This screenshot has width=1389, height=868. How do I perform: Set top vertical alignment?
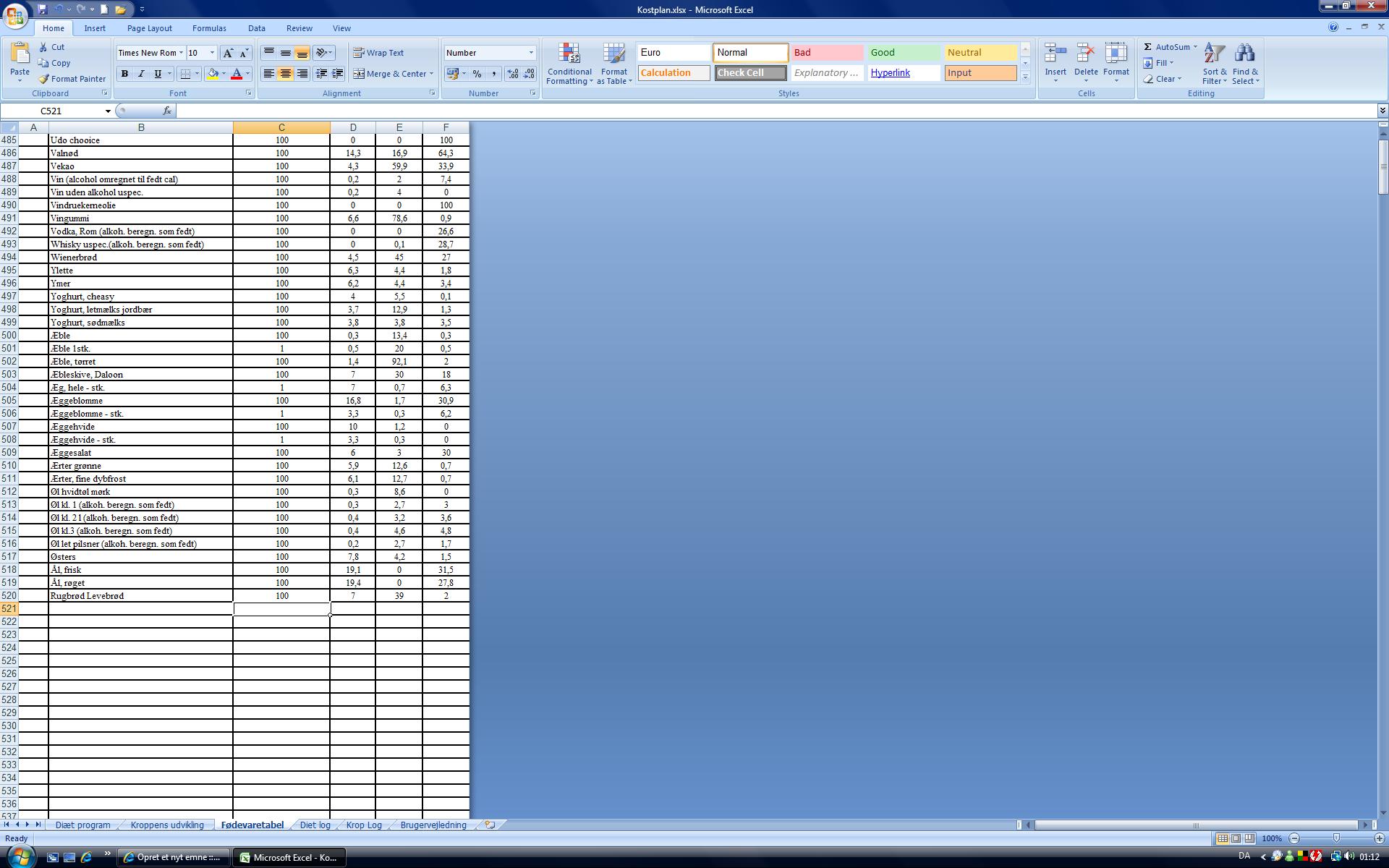point(268,53)
